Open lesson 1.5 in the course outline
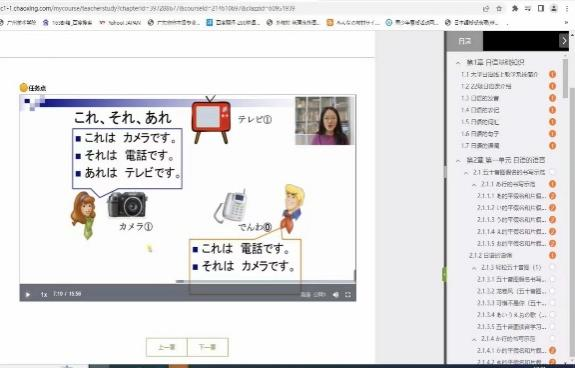Viewport: 575px width, 368px height. coord(480,122)
